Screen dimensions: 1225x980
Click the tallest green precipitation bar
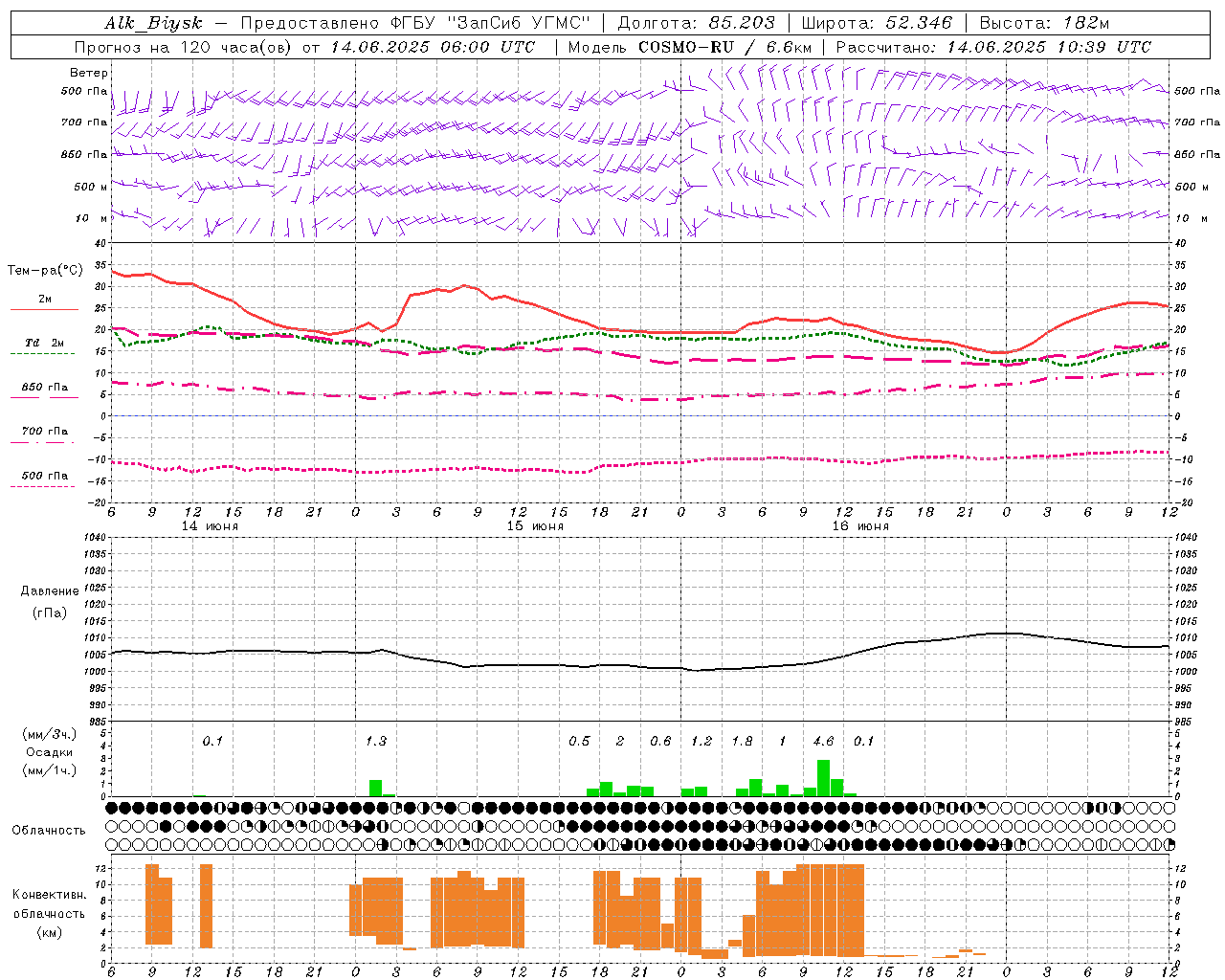(823, 778)
